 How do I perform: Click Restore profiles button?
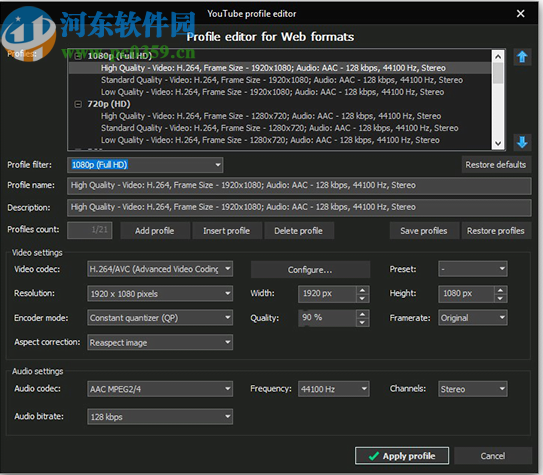[496, 231]
